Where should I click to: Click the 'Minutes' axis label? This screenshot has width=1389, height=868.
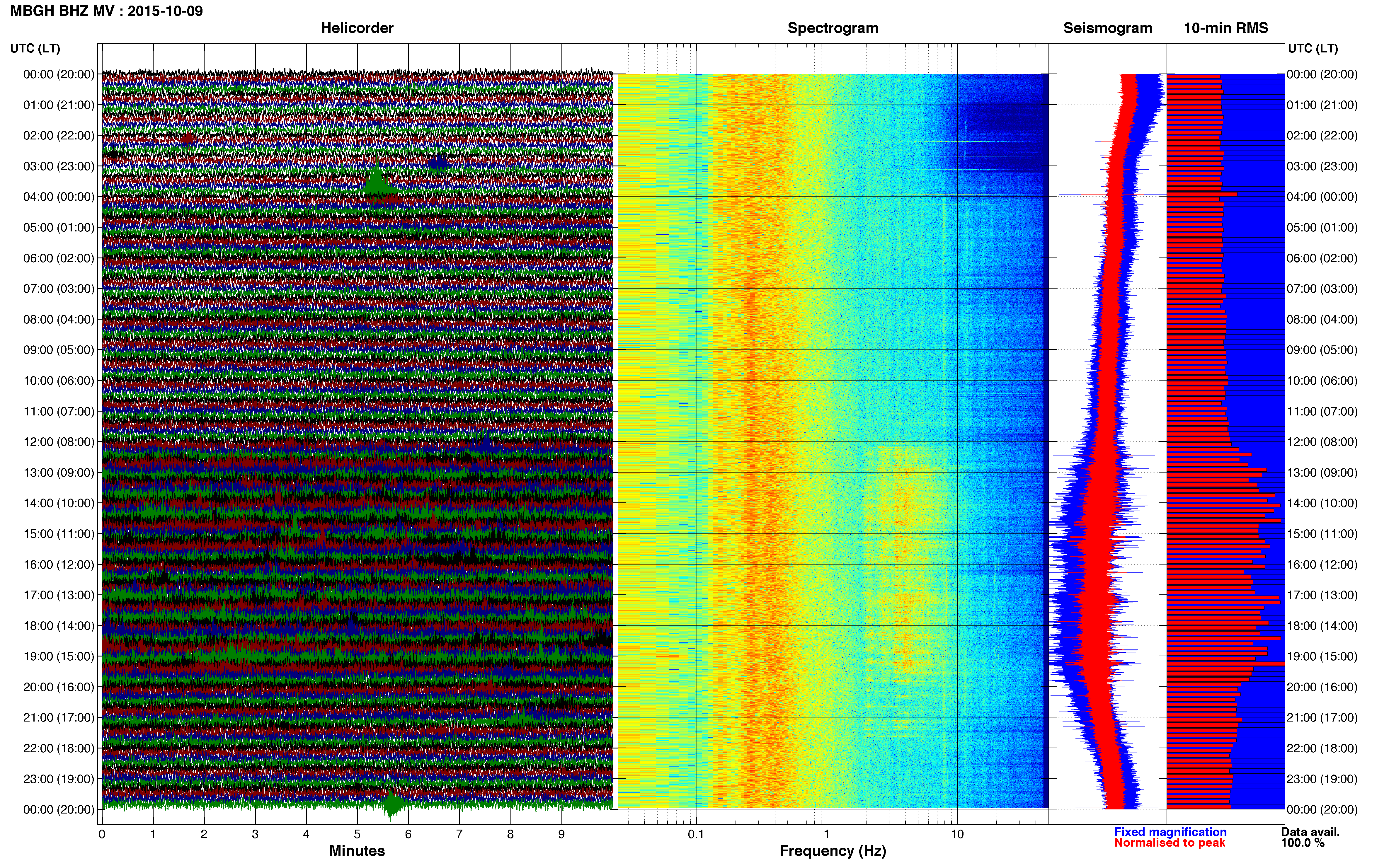click(x=357, y=851)
